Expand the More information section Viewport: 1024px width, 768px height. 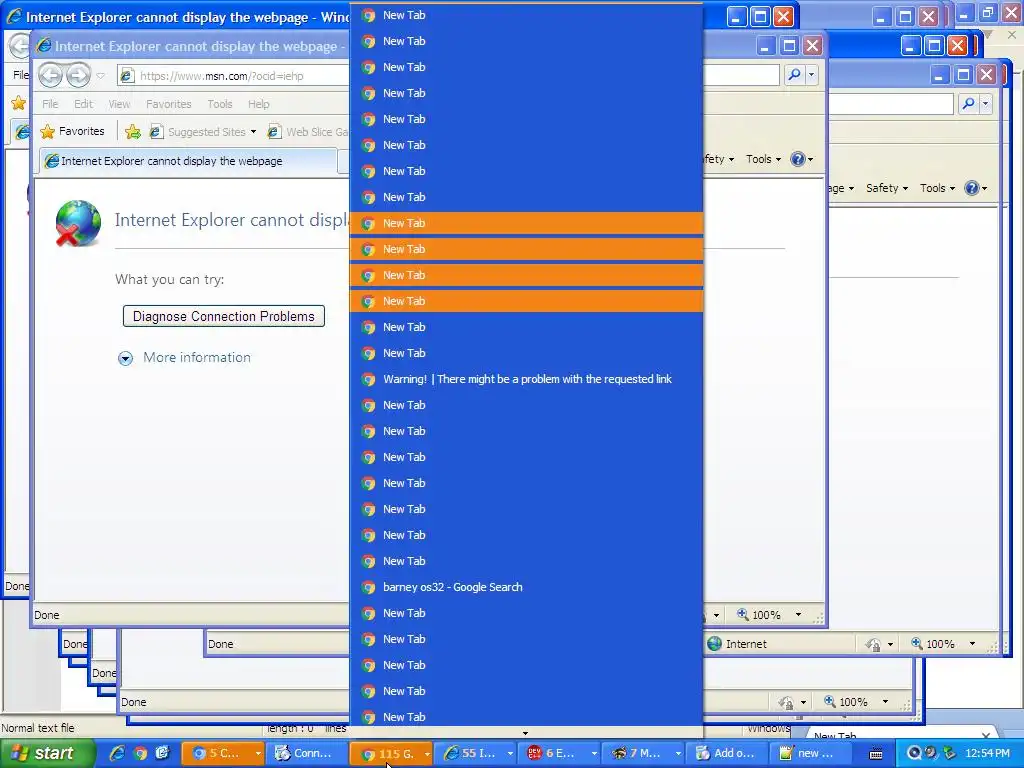click(x=125, y=358)
